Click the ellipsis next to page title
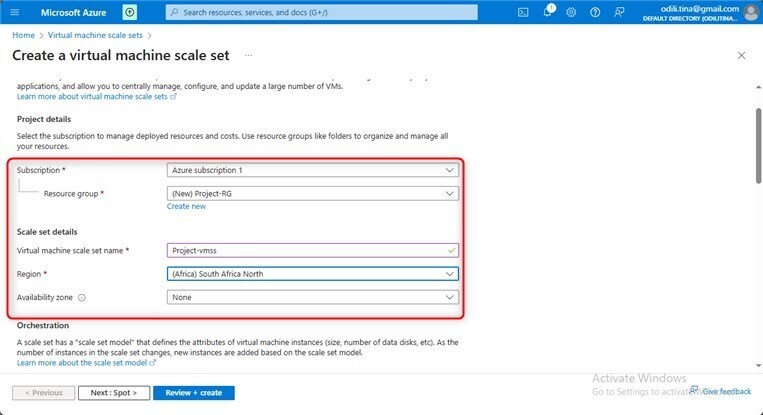 248,55
